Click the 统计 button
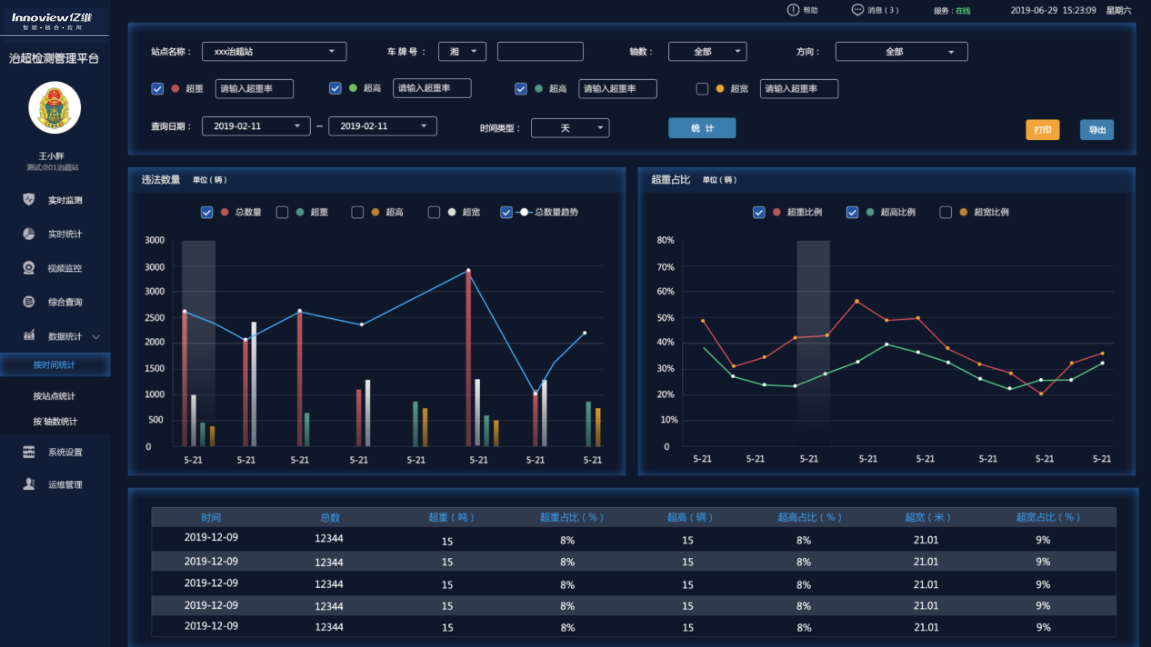1151x647 pixels. [x=702, y=128]
